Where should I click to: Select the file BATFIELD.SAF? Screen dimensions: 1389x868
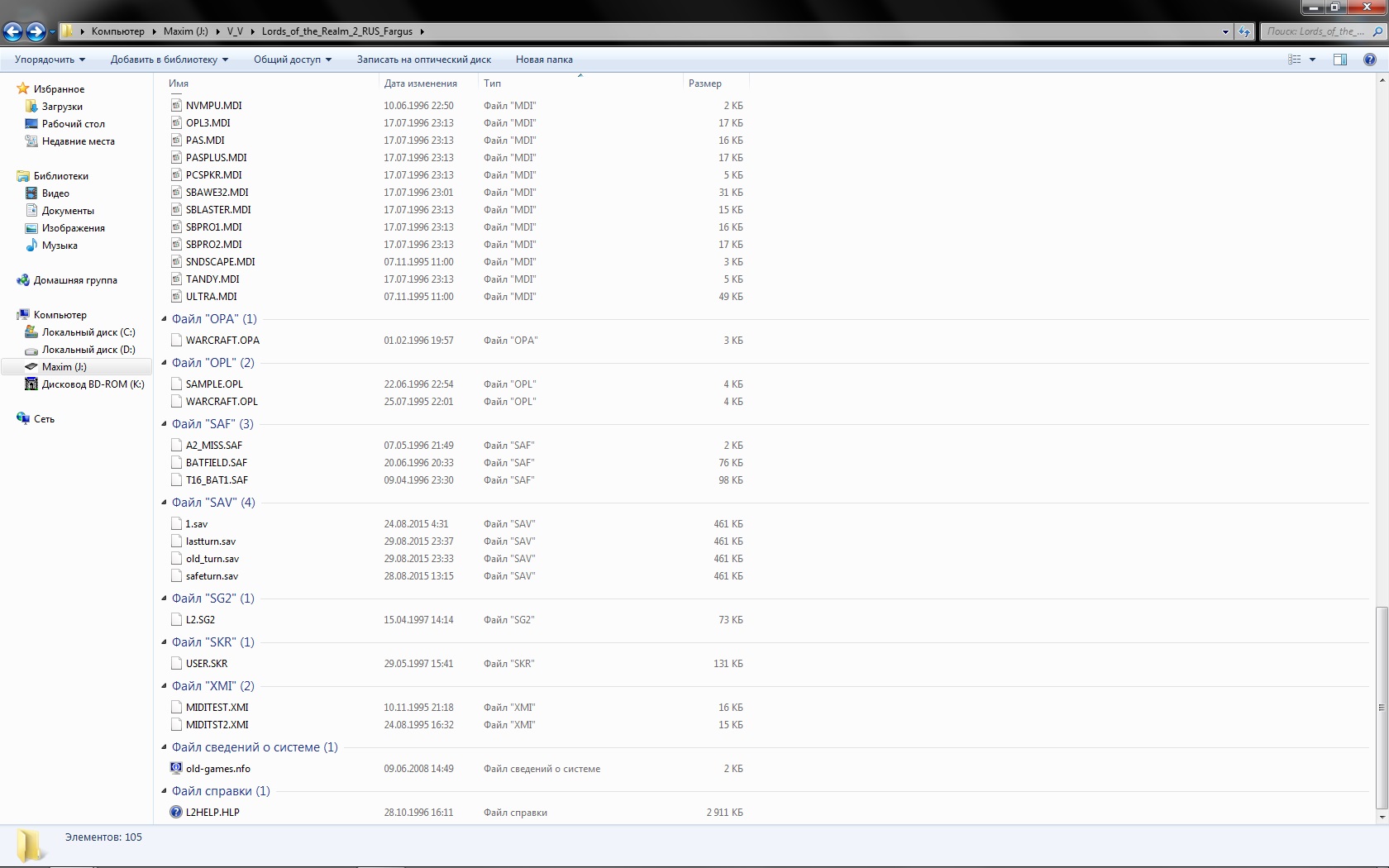(x=217, y=462)
